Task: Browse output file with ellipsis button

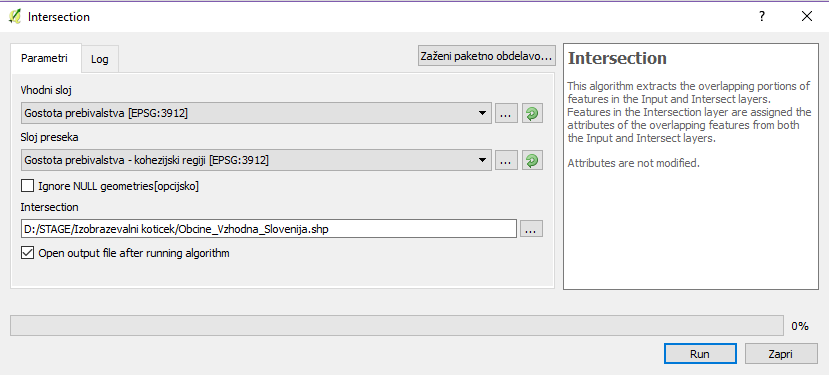Action: pyautogui.click(x=531, y=229)
